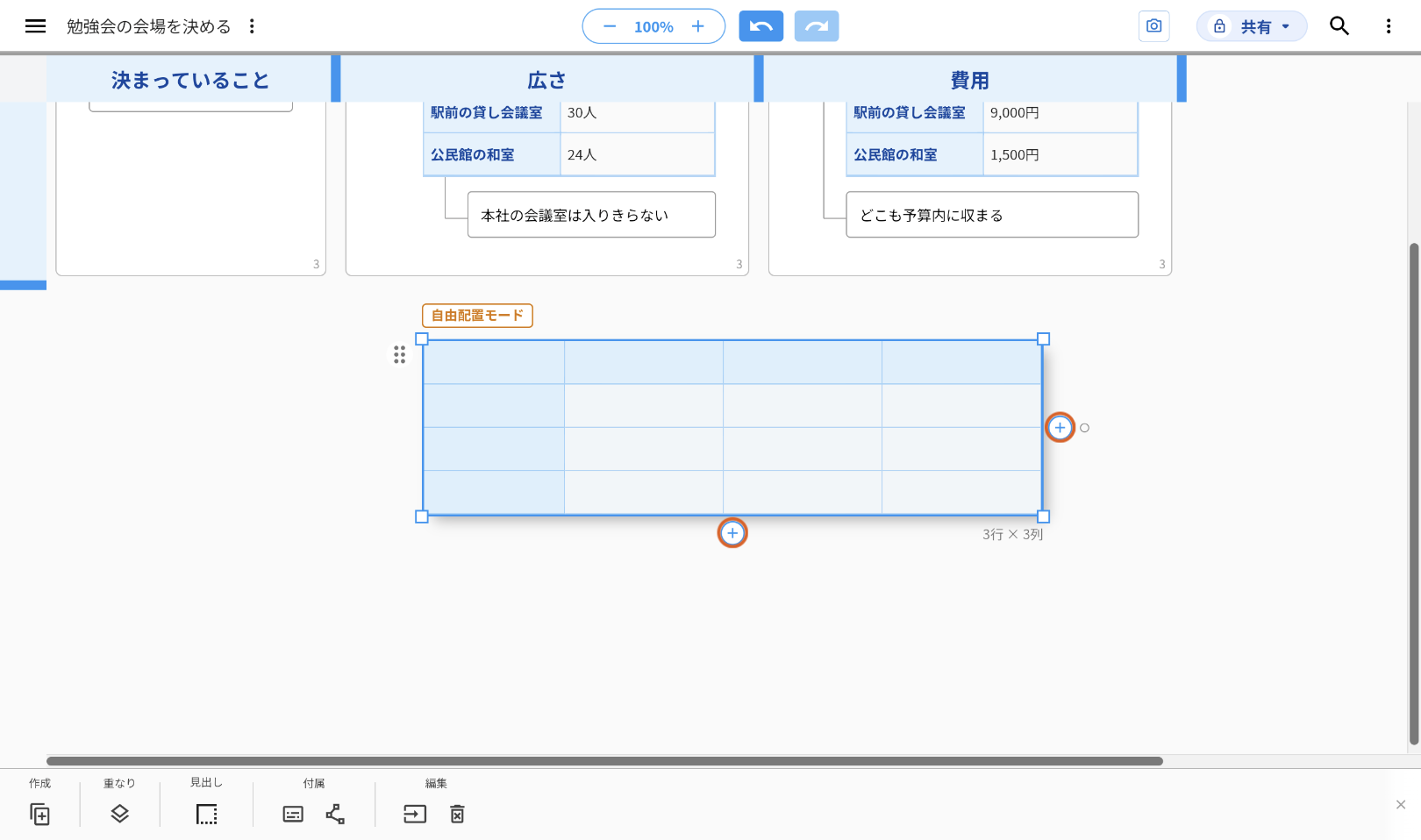This screenshot has width=1421, height=840.
Task: Redo the last action
Action: (x=817, y=26)
